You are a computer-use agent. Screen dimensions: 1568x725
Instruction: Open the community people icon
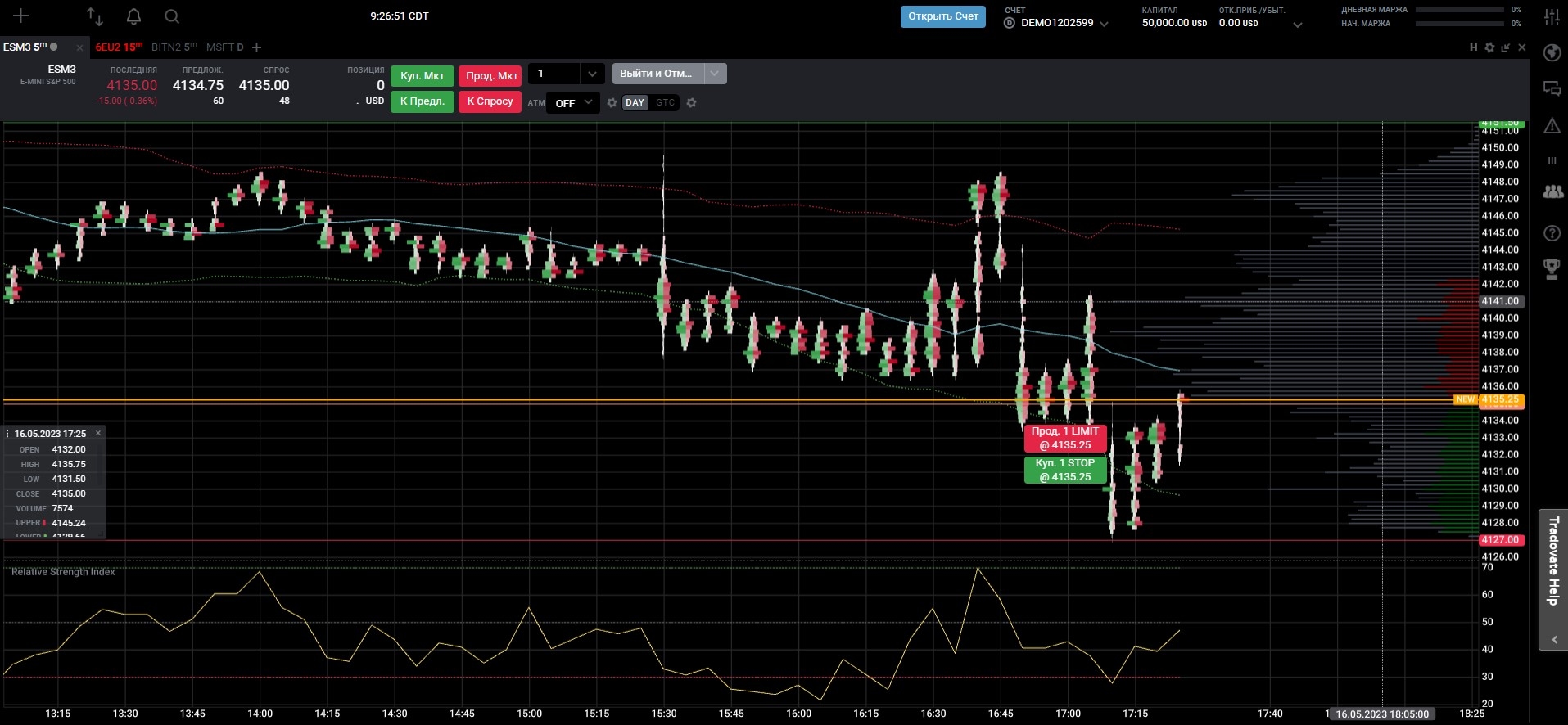coord(1552,191)
